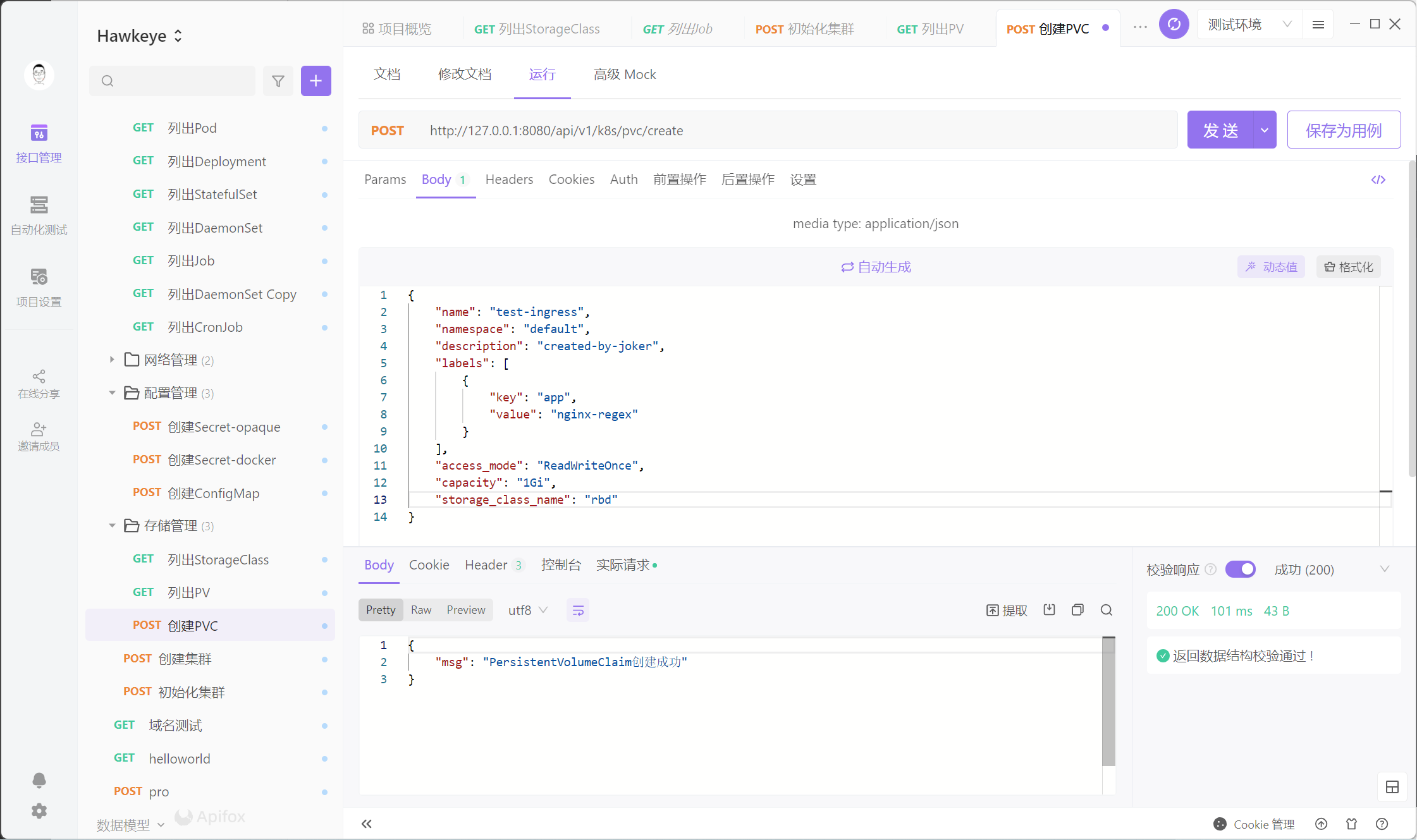Click main panel vertical scrollbar
This screenshot has height=840, width=1417.
[x=1412, y=319]
